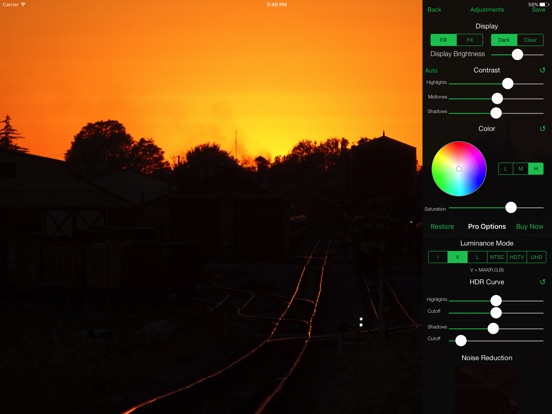Tap Auto contrast

[431, 71]
